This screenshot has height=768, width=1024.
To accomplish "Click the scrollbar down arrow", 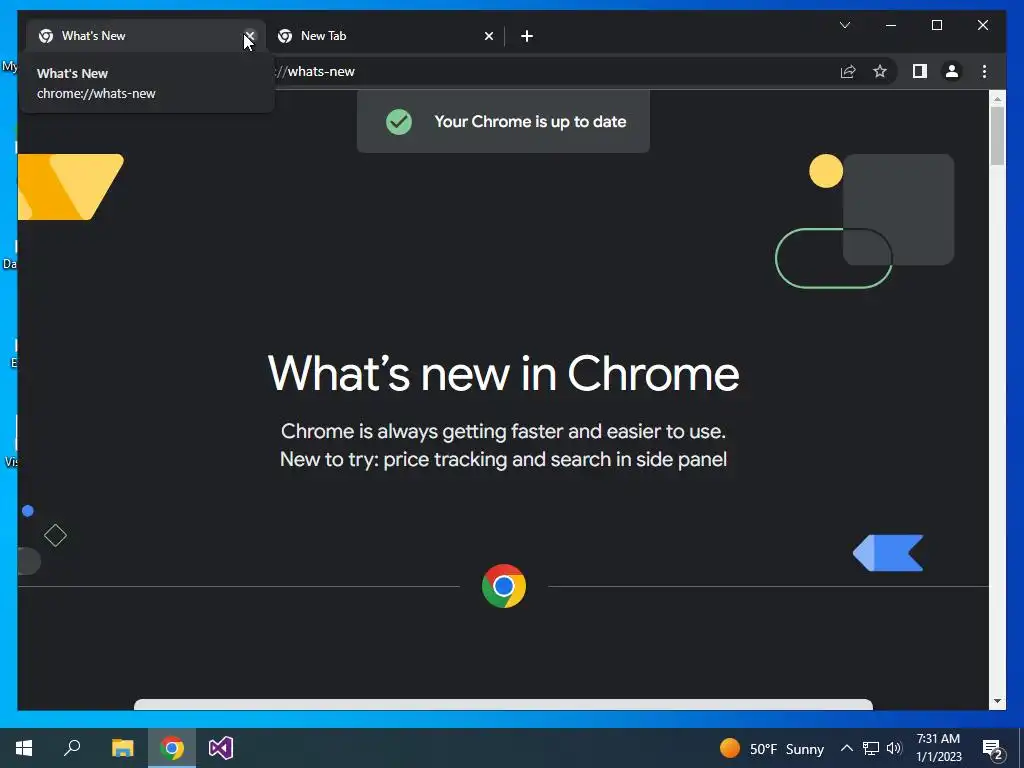I will click(997, 701).
